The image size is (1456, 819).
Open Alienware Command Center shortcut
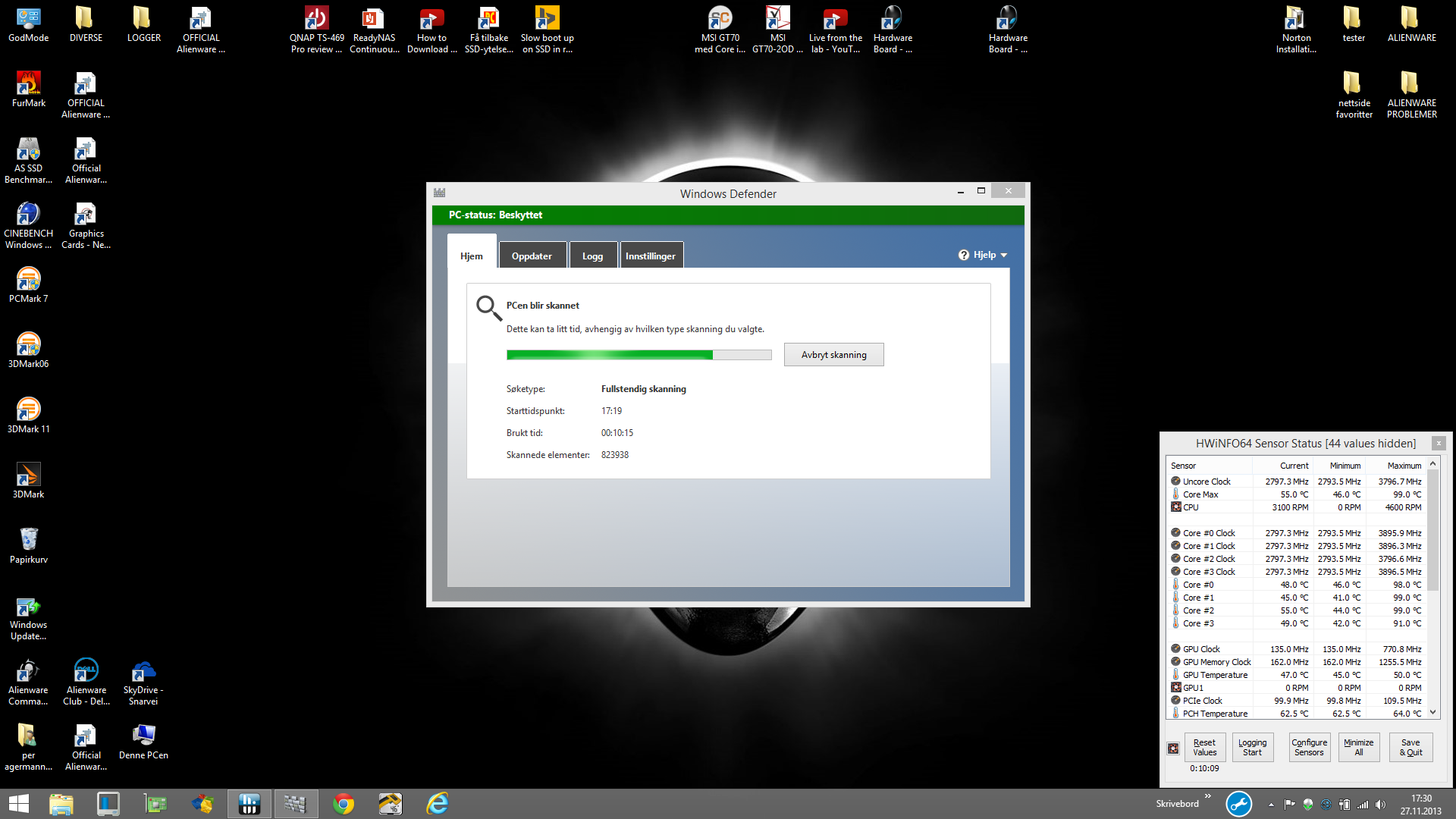pos(29,682)
